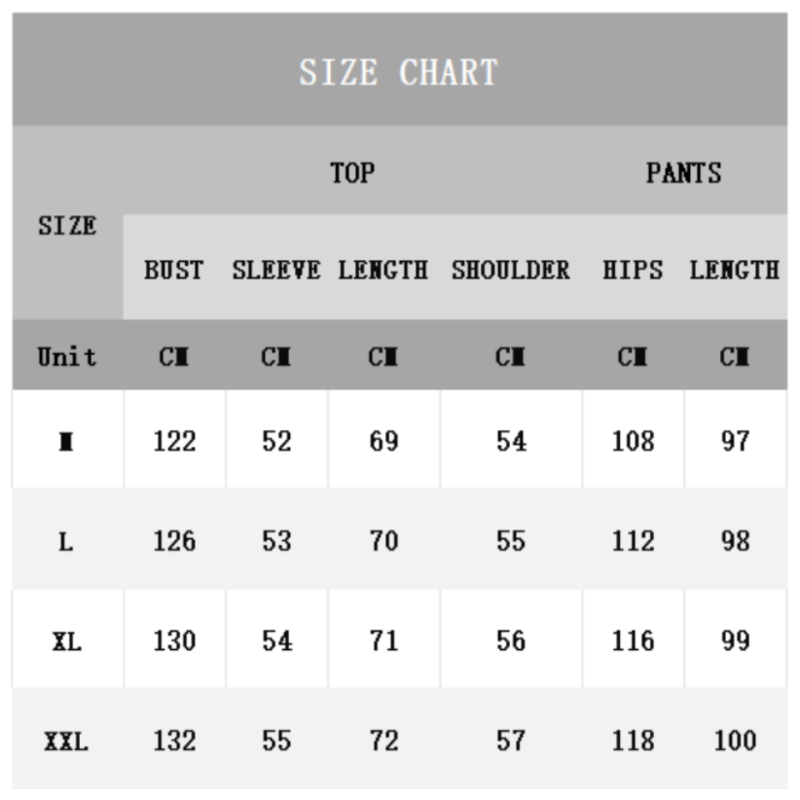Click the SIZE CHART title header

point(398,72)
